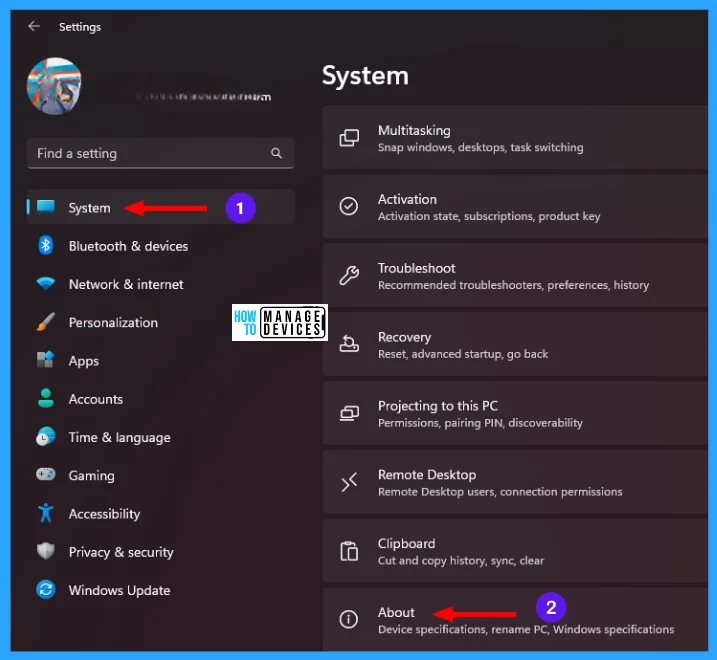Open the user profile picture
This screenshot has height=660, width=717.
pyautogui.click(x=54, y=86)
